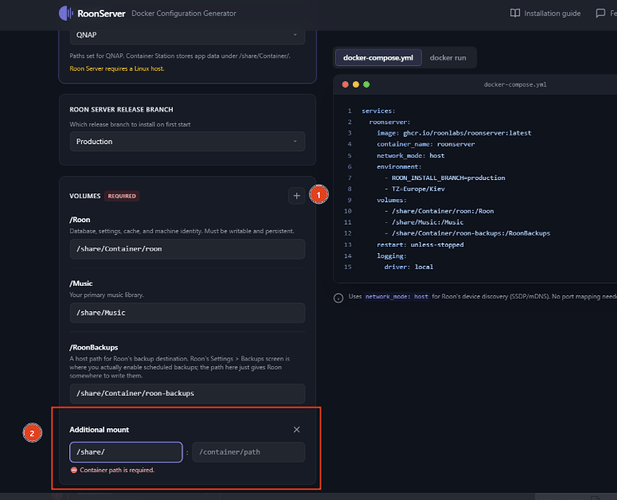The height and width of the screenshot is (500, 617).
Task: Click the REQUIRED badge next to Volumes
Action: (x=122, y=196)
